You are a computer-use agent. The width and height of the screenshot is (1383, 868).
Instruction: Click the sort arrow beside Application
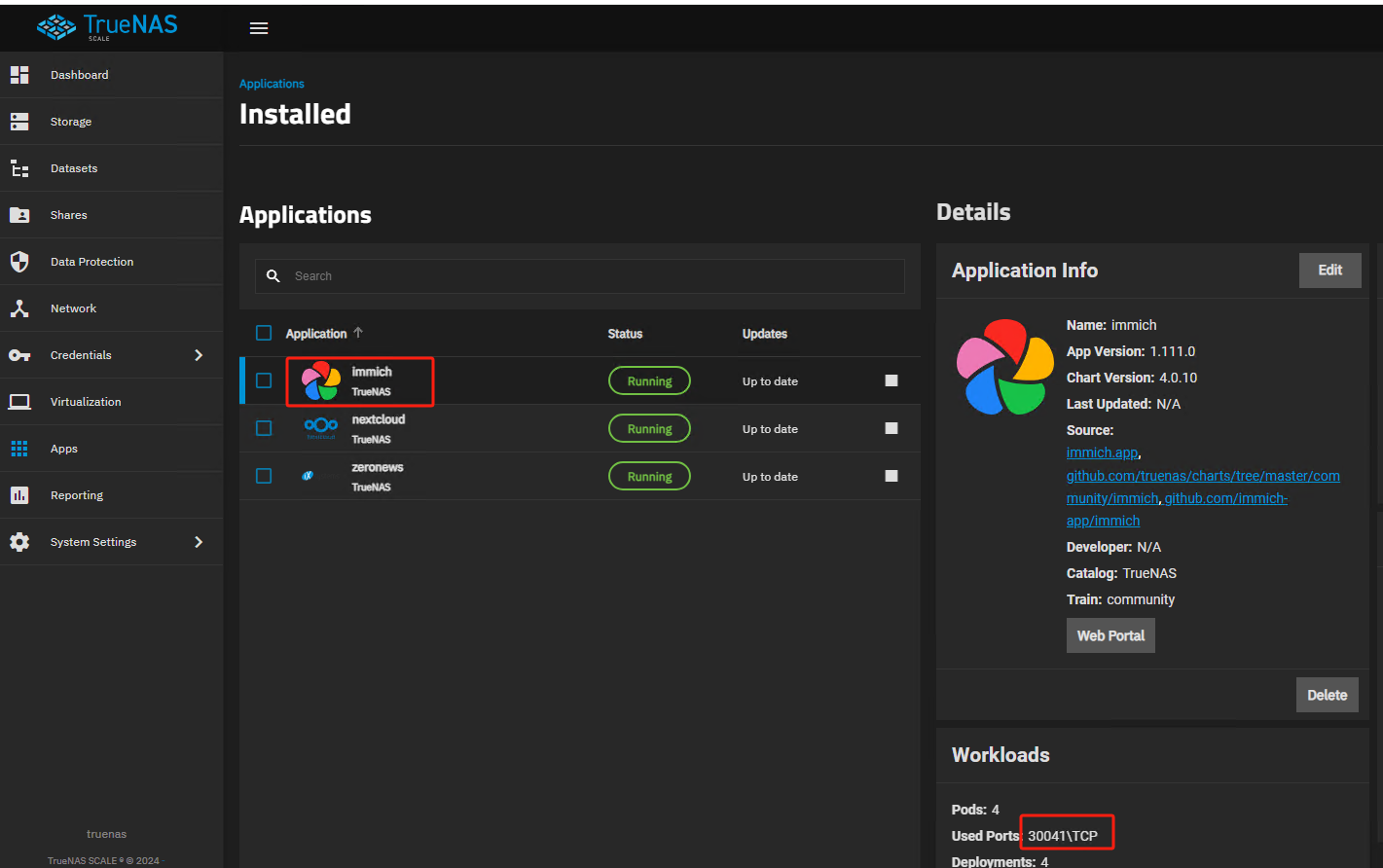coord(358,333)
